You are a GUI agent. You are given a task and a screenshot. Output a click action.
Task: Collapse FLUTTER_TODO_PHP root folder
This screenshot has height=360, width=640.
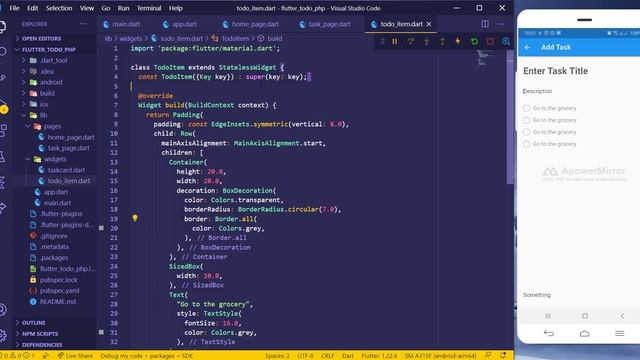[55, 49]
